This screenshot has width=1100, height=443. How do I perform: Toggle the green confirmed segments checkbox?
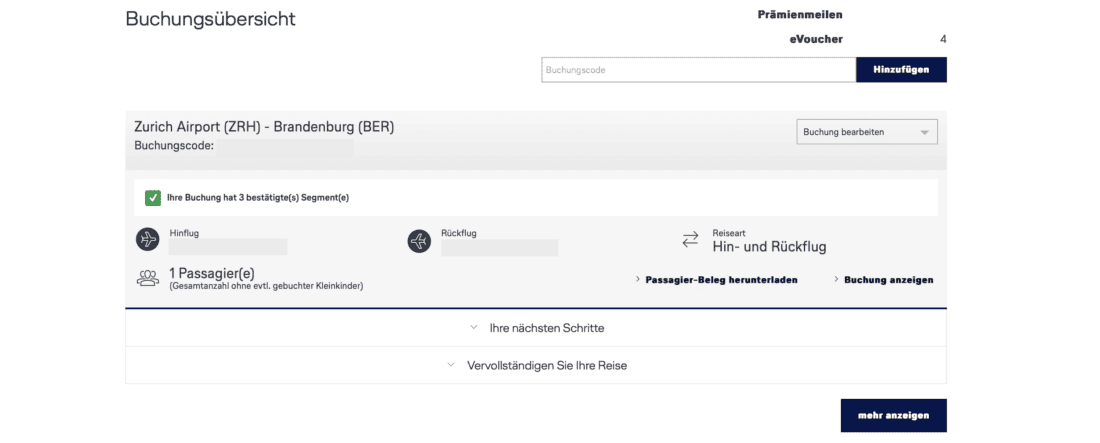[x=153, y=198]
